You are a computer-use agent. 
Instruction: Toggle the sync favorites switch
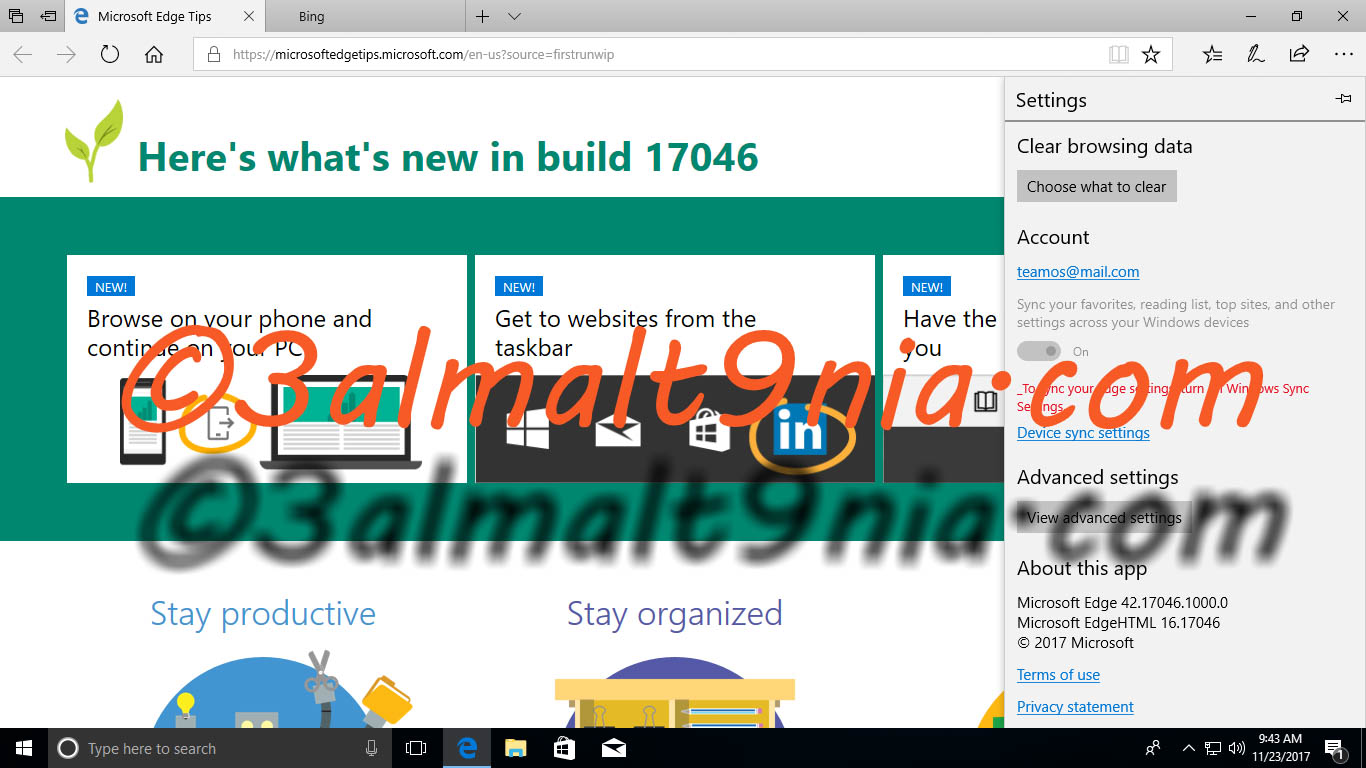1039,351
